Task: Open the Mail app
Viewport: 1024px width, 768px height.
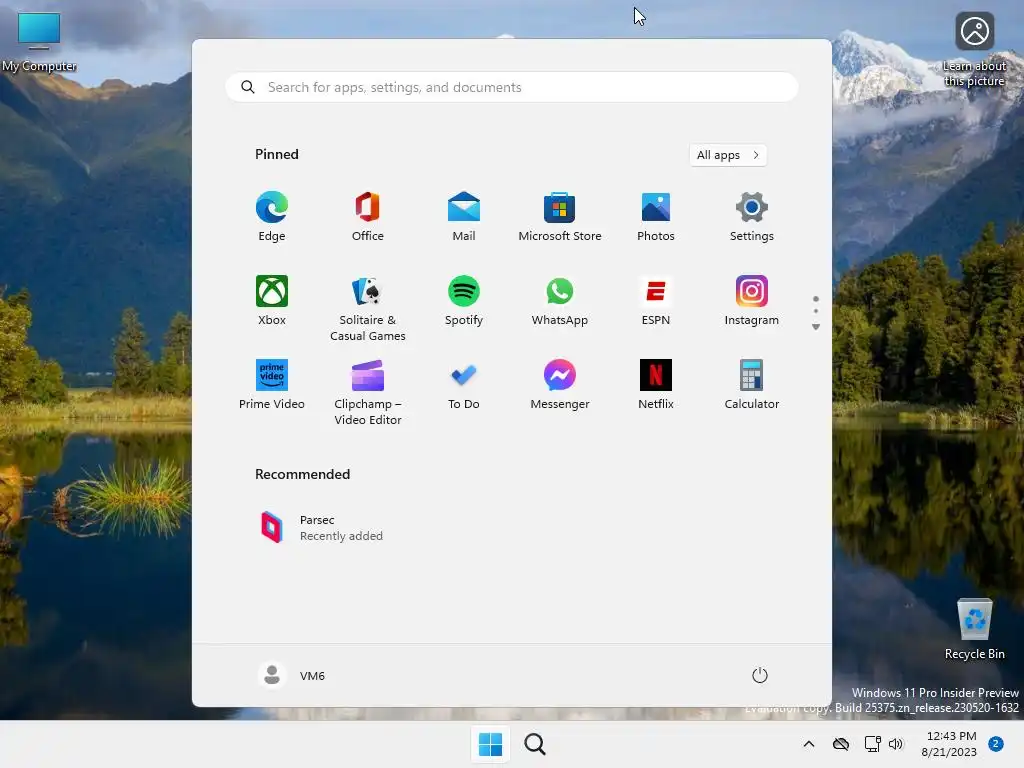Action: 464,217
